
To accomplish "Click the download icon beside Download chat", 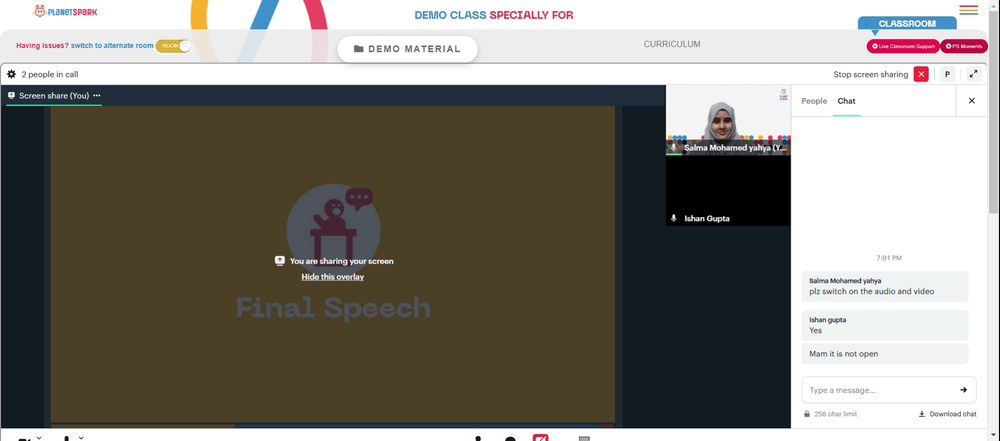I will point(922,414).
